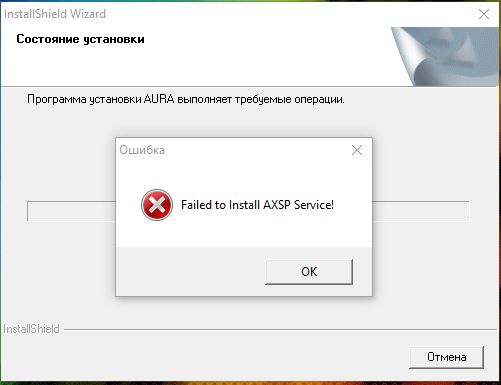The height and width of the screenshot is (385, 501).
Task: Close the Ошибка error dialog
Action: pos(357,150)
